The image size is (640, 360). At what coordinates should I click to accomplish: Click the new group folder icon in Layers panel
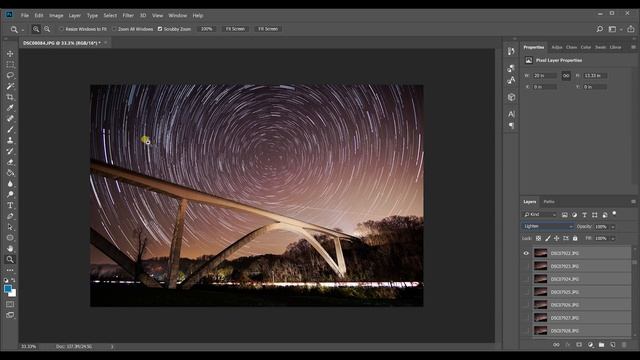601,345
